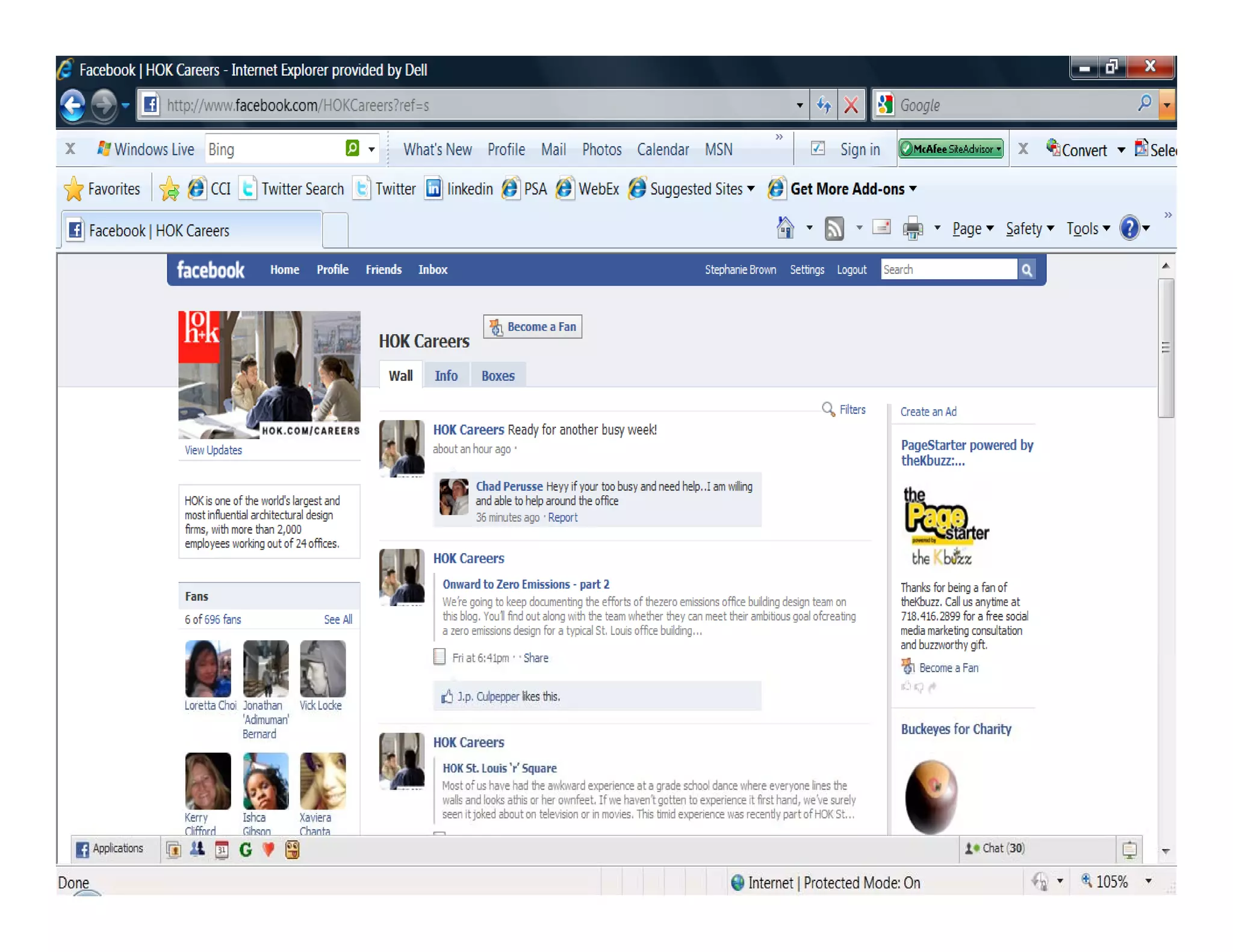This screenshot has width=1233, height=952.
Task: Switch to the Info tab
Action: click(x=446, y=376)
